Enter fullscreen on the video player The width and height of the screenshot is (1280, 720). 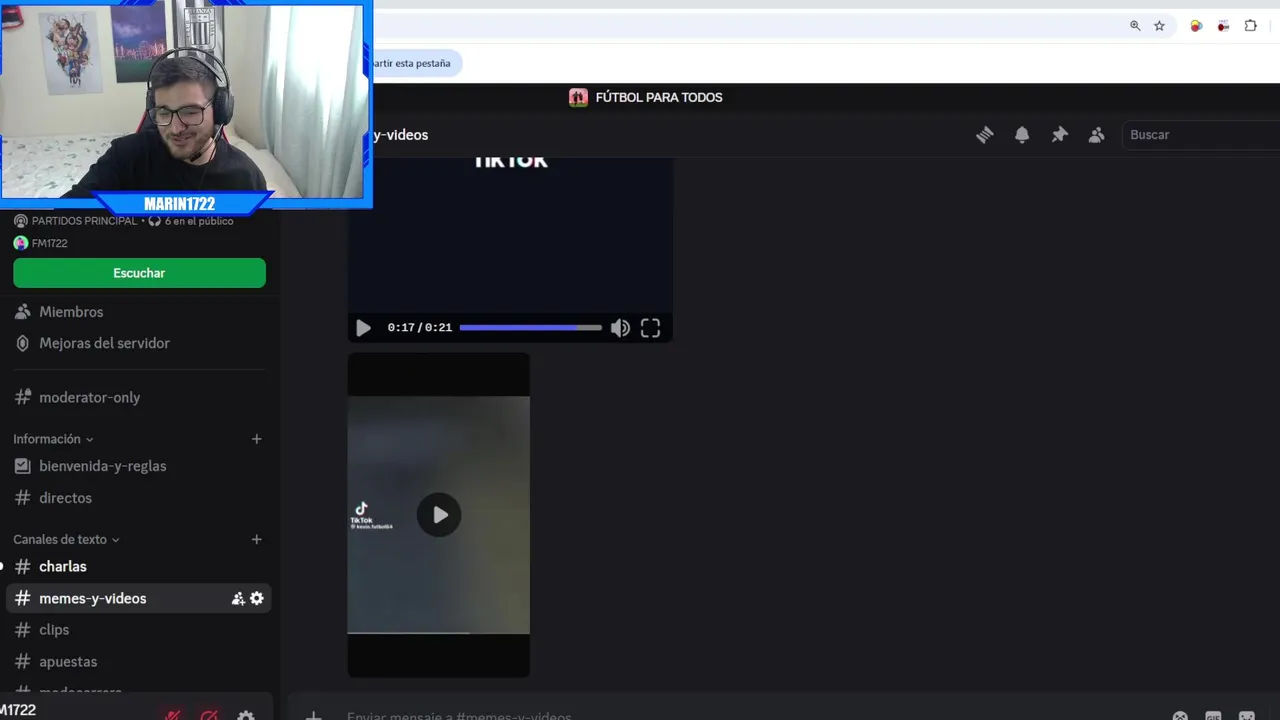point(650,328)
